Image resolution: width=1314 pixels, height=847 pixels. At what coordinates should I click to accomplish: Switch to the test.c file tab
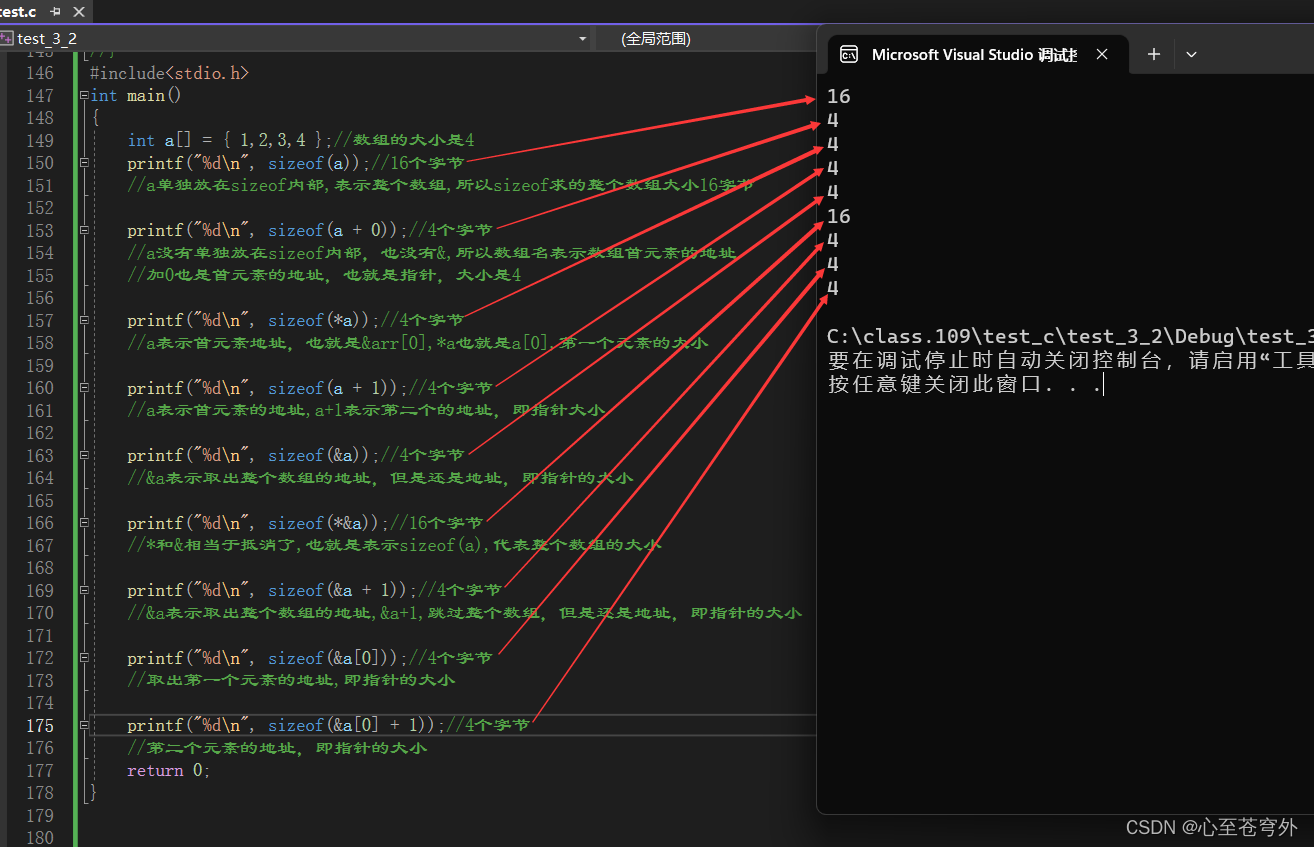point(18,12)
